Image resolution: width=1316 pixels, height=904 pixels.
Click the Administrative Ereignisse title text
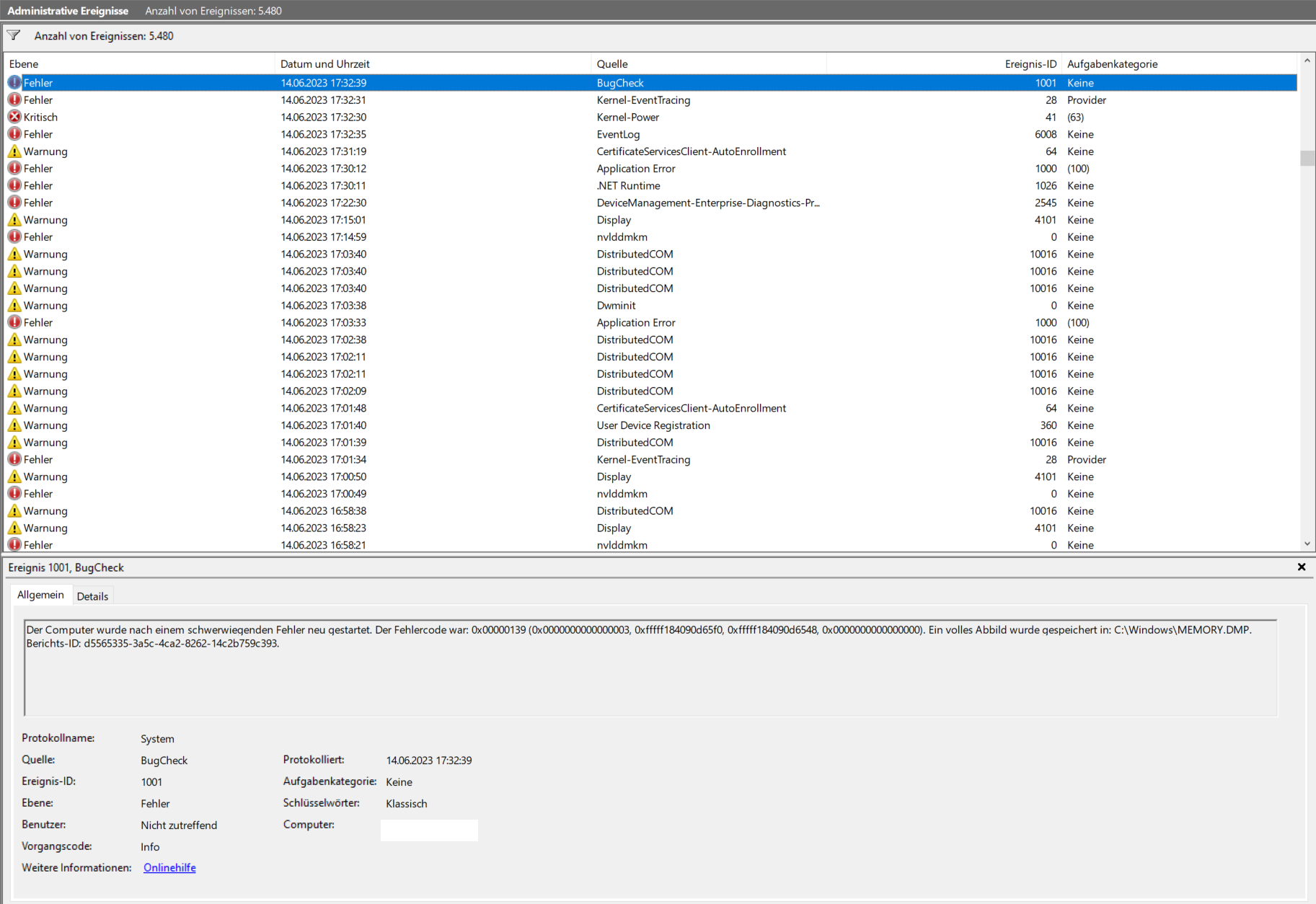tap(68, 11)
